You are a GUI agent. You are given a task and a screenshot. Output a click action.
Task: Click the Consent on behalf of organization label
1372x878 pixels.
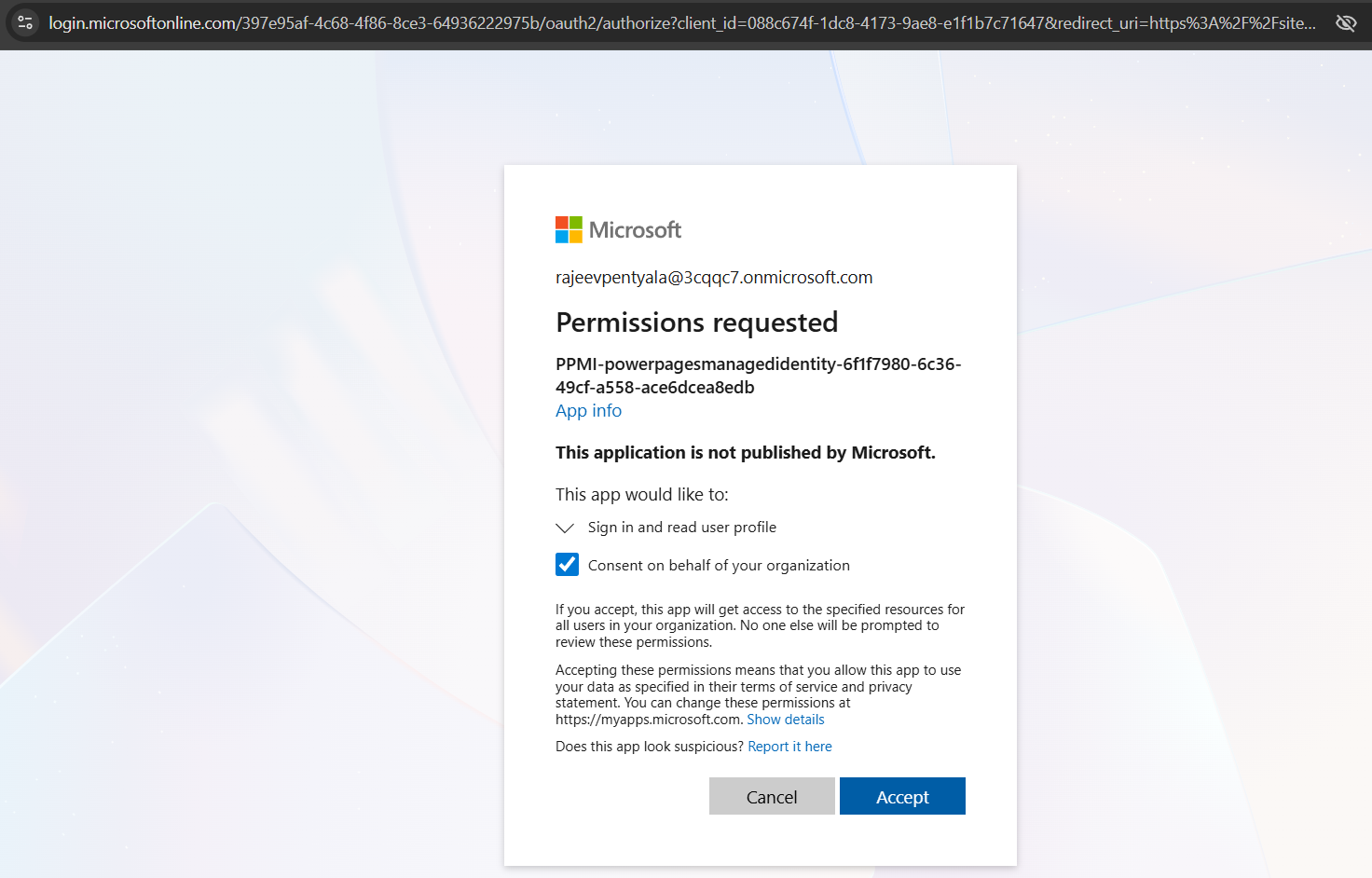click(x=718, y=566)
